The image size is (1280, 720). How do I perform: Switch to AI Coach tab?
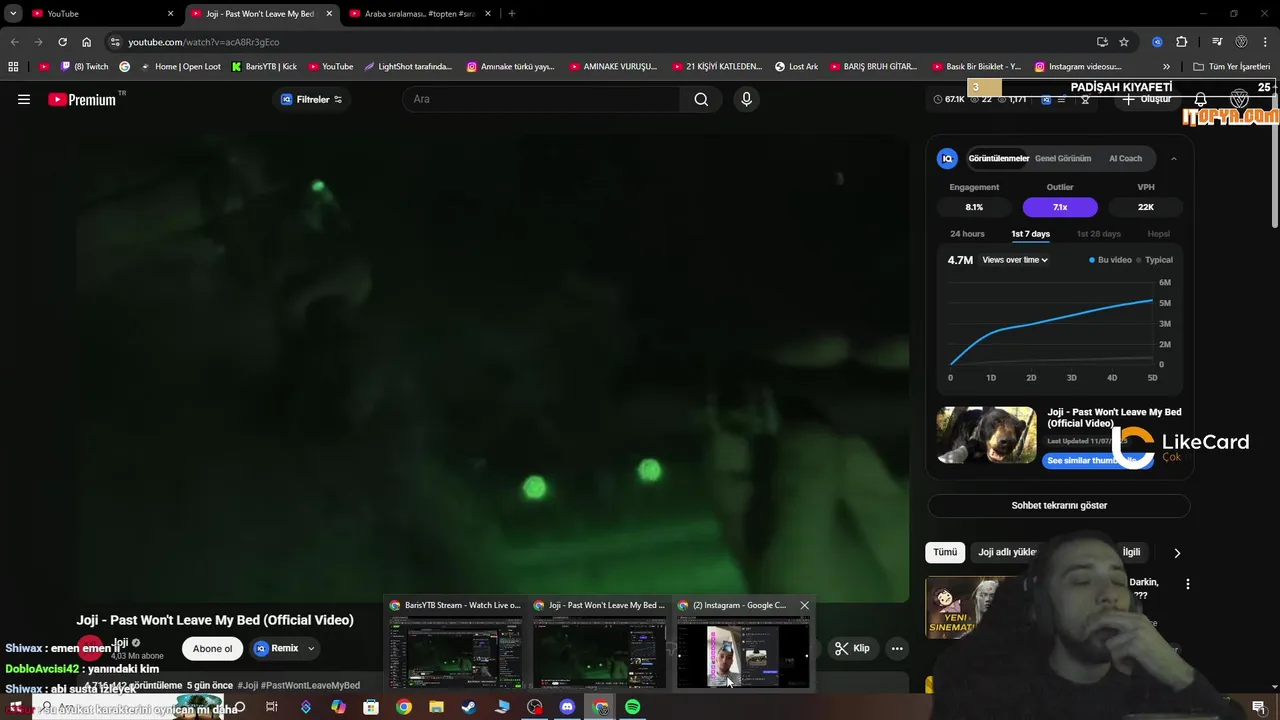1125,158
